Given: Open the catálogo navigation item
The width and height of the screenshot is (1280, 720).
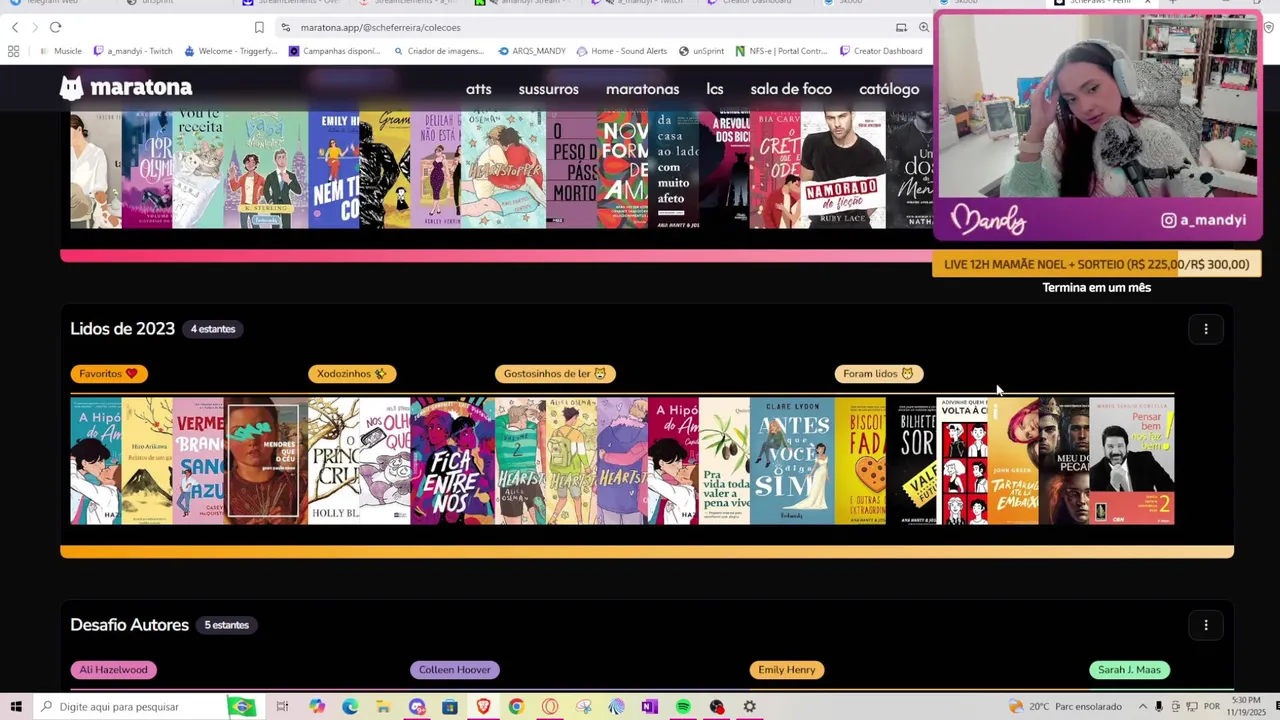Looking at the screenshot, I should click(889, 89).
